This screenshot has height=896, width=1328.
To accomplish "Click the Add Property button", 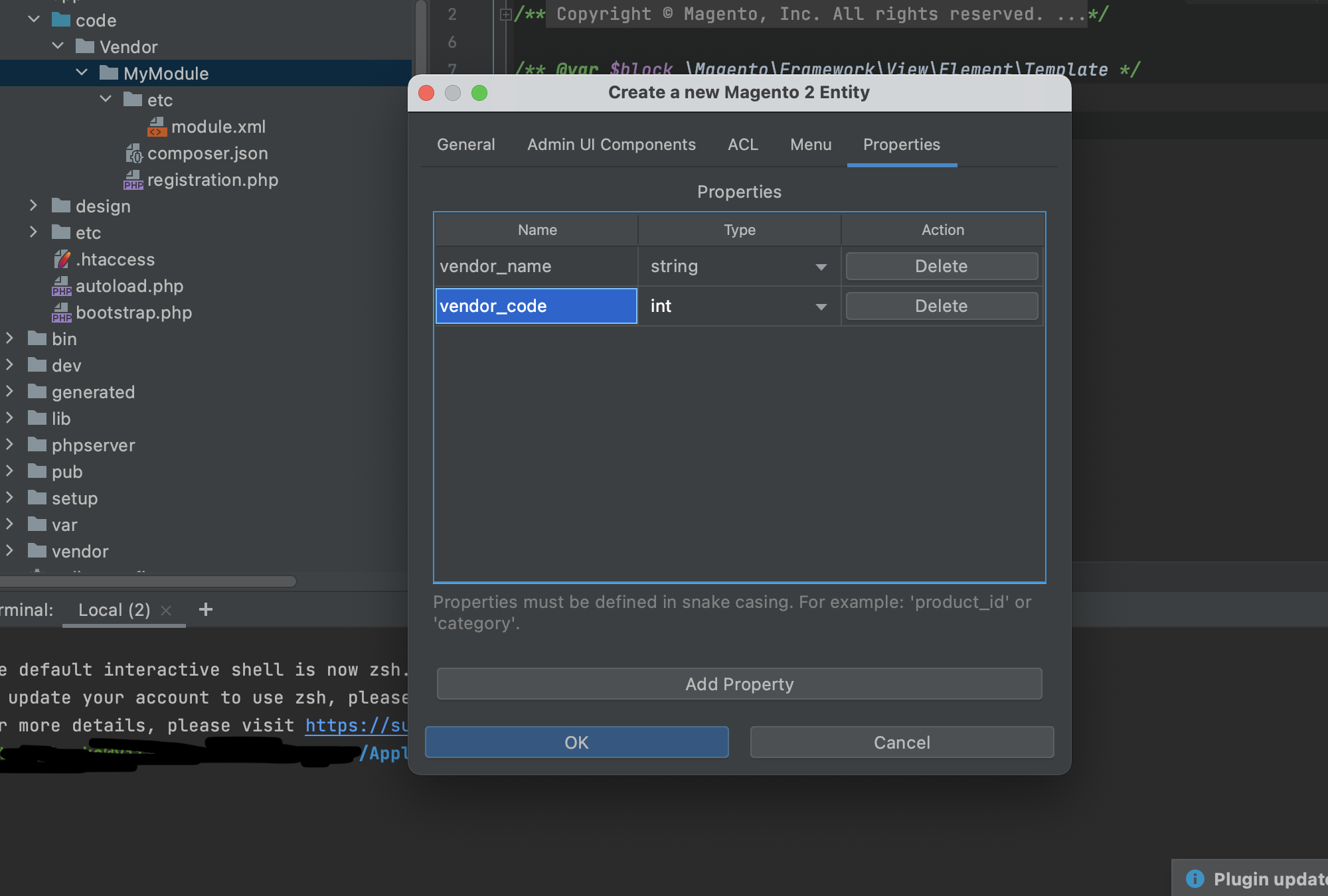I will point(739,684).
